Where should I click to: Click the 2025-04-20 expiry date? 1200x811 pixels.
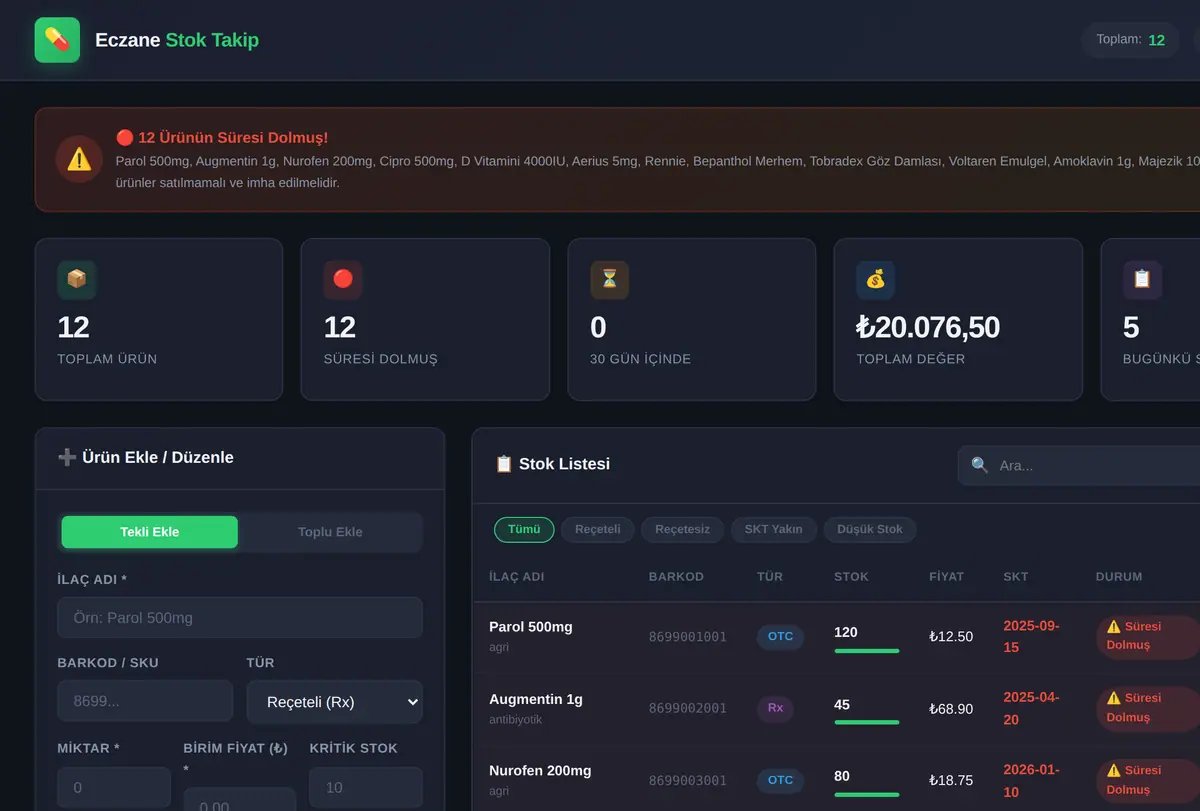1031,708
